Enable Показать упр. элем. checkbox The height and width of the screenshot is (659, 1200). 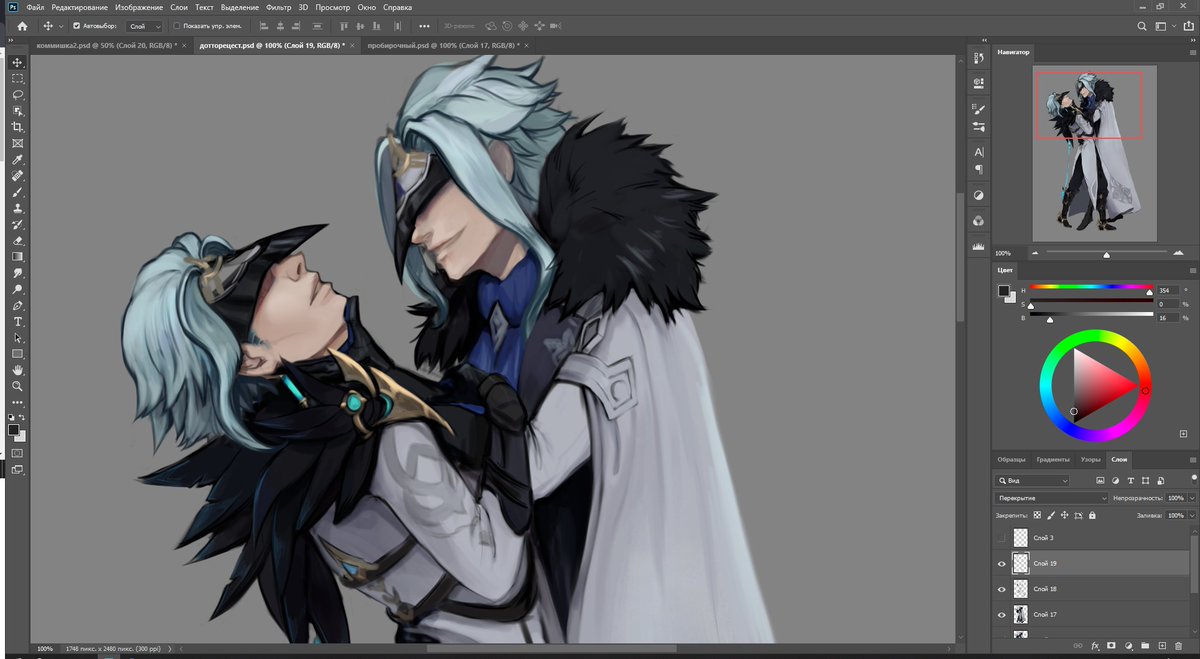point(177,26)
